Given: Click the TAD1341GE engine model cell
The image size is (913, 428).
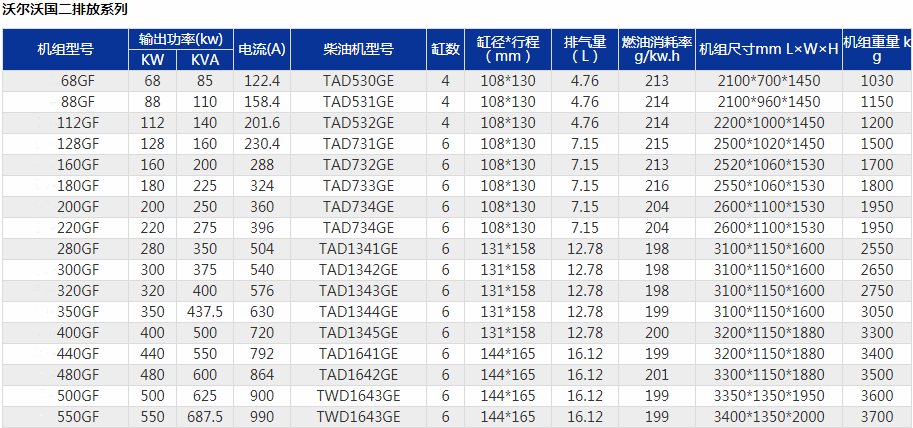Looking at the screenshot, I should (x=359, y=248).
